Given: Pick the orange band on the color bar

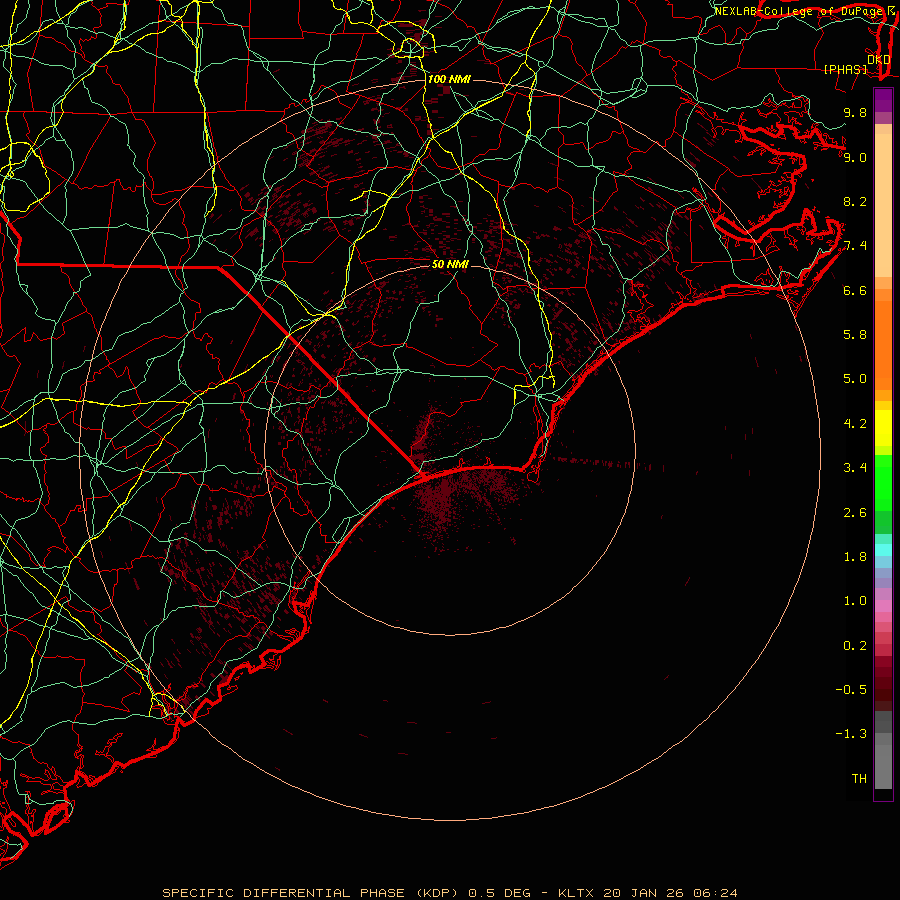Looking at the screenshot, I should tap(883, 346).
